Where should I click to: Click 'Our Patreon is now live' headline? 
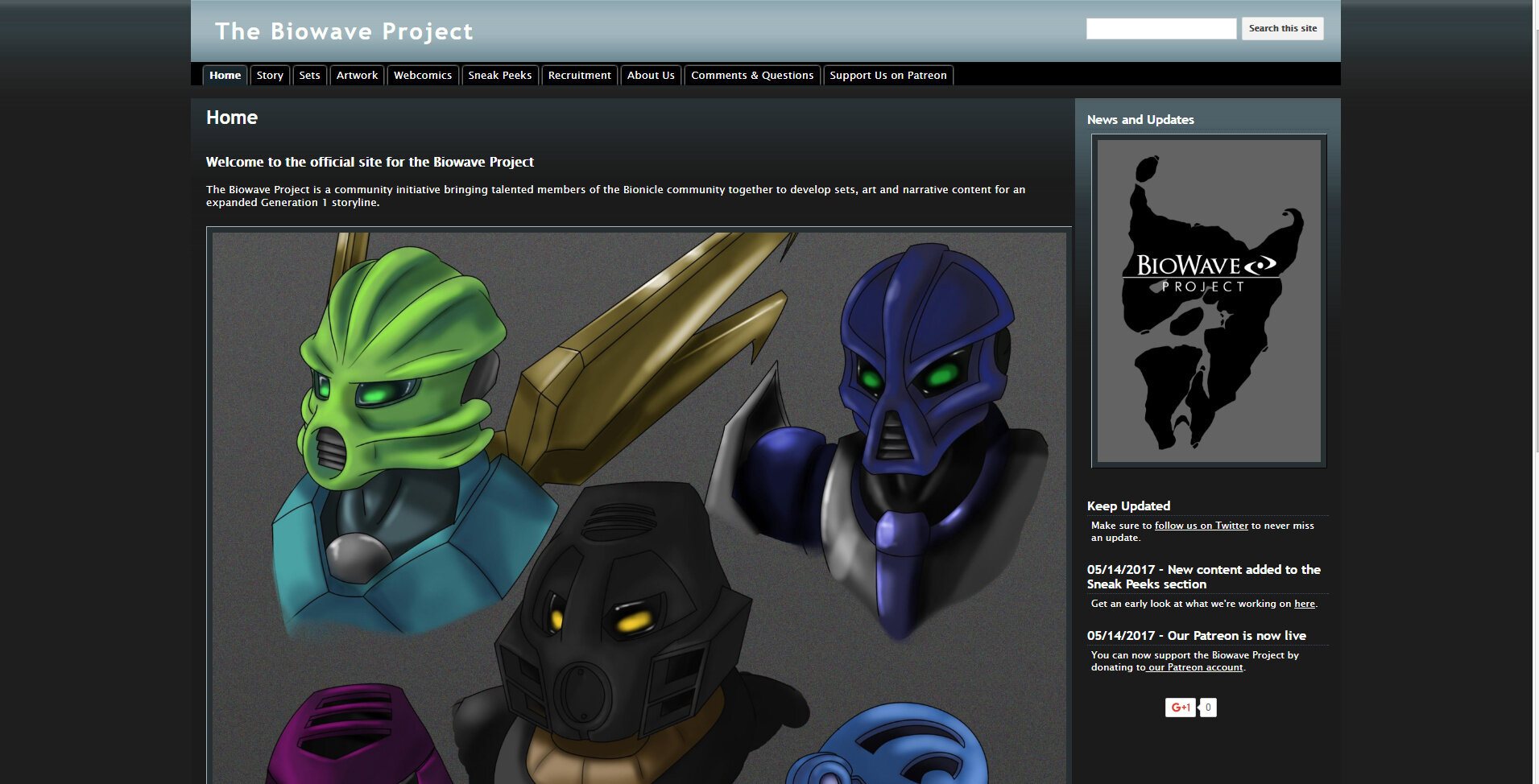click(x=1197, y=635)
